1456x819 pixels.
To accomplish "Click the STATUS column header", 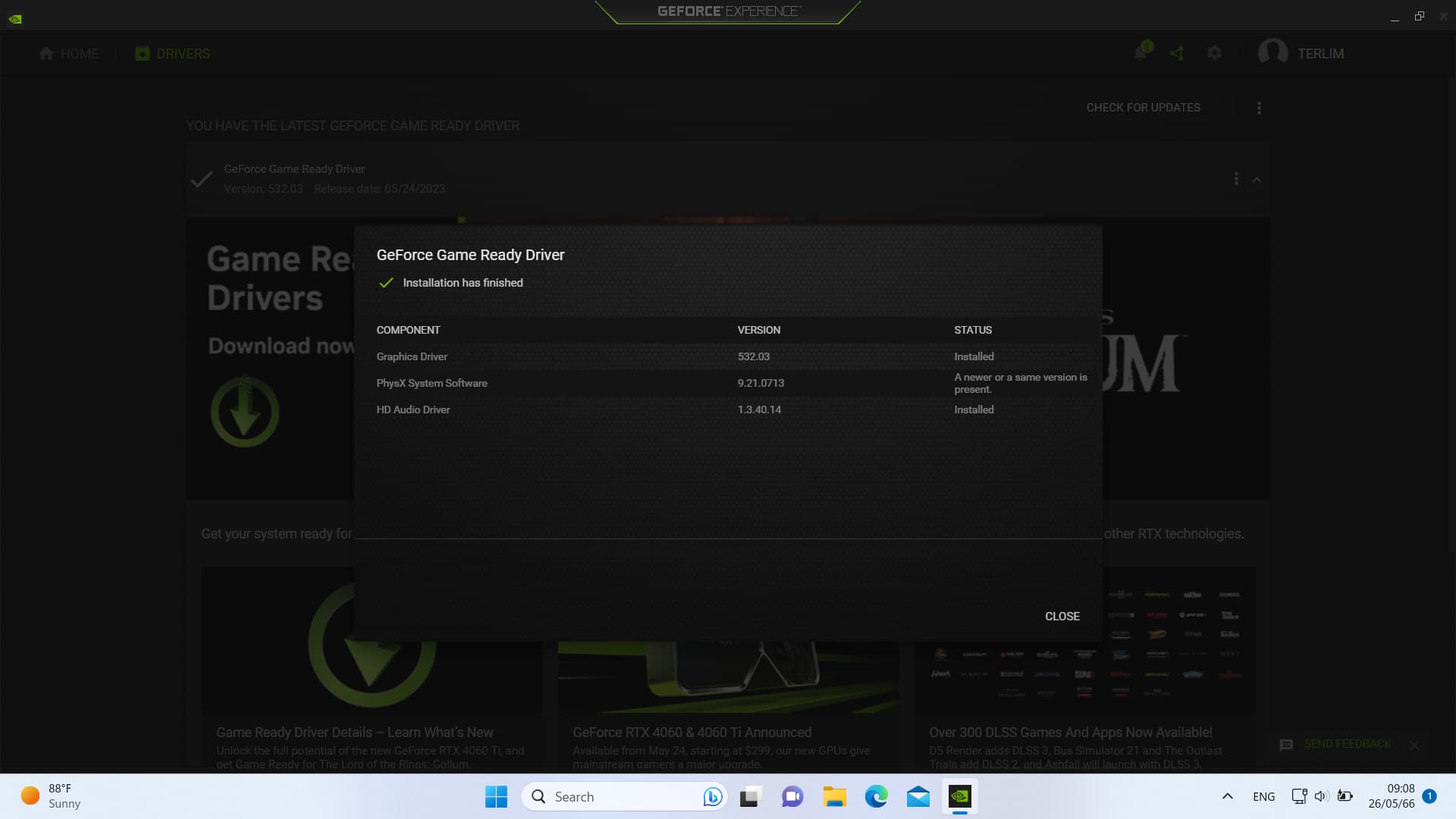I will click(973, 330).
